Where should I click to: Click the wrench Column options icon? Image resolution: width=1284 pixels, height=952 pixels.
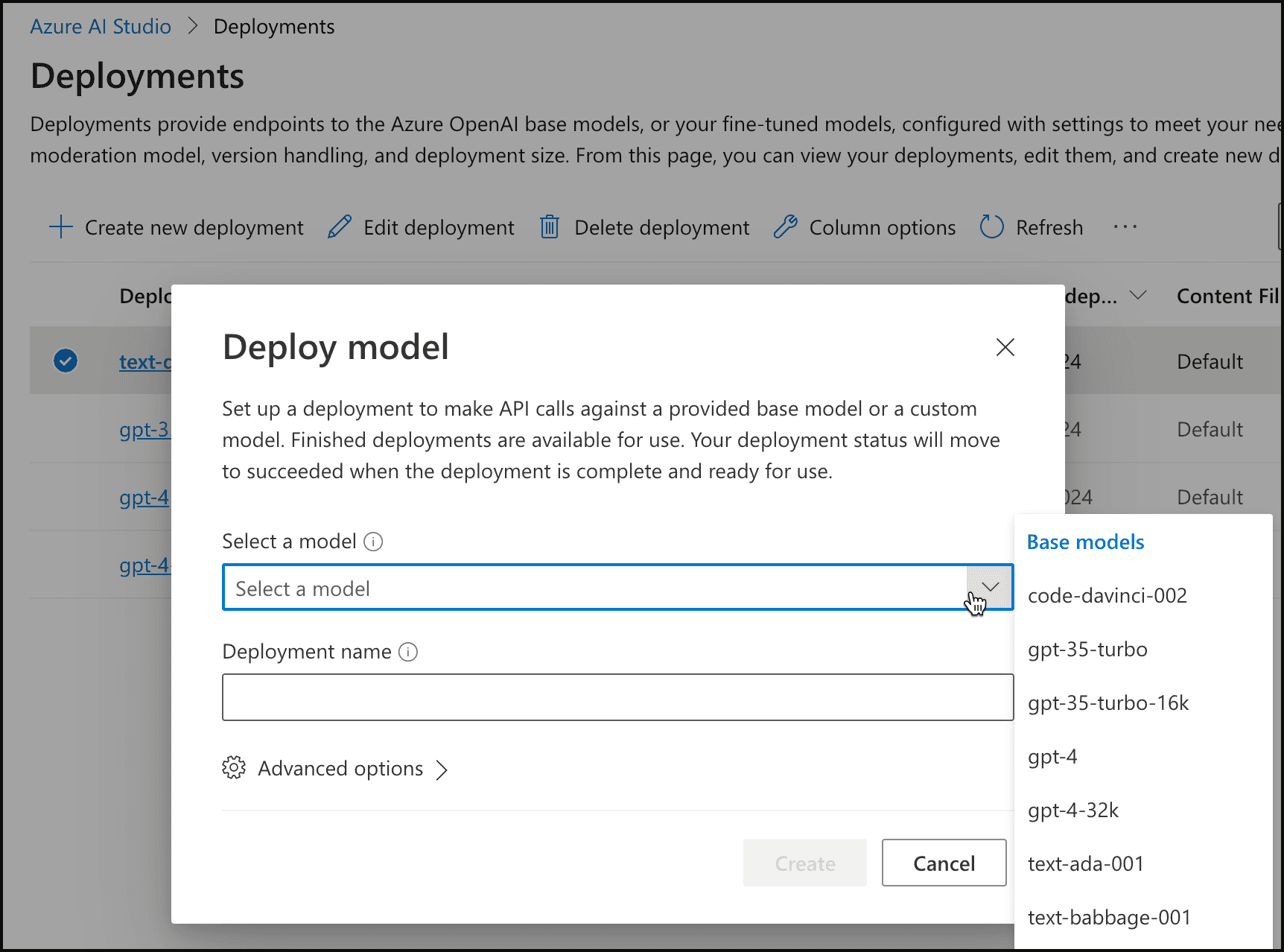(x=786, y=227)
